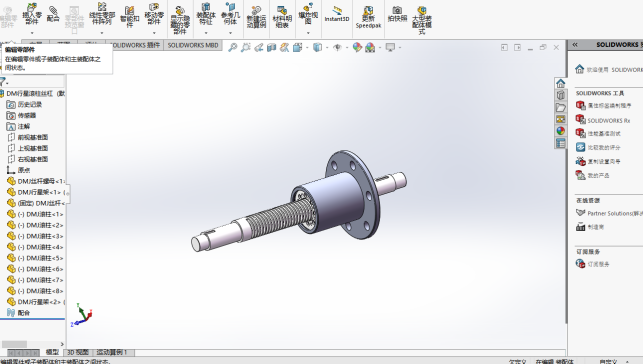Click the Apply Scene icon
643x364 pixels.
[x=370, y=48]
